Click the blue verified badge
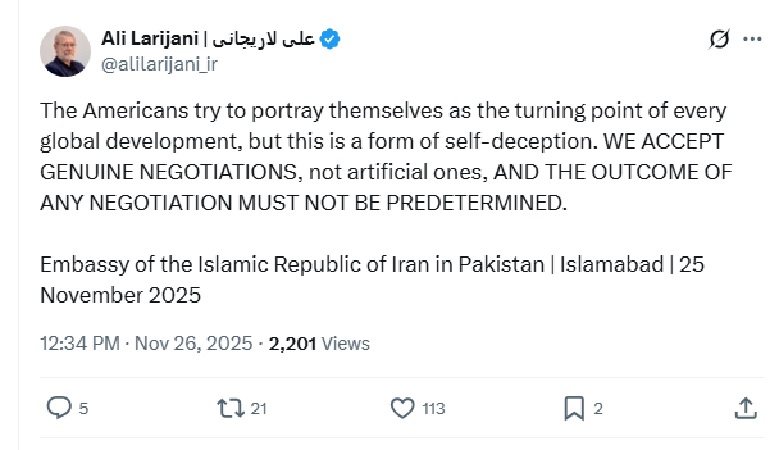779x450 pixels. (x=331, y=38)
